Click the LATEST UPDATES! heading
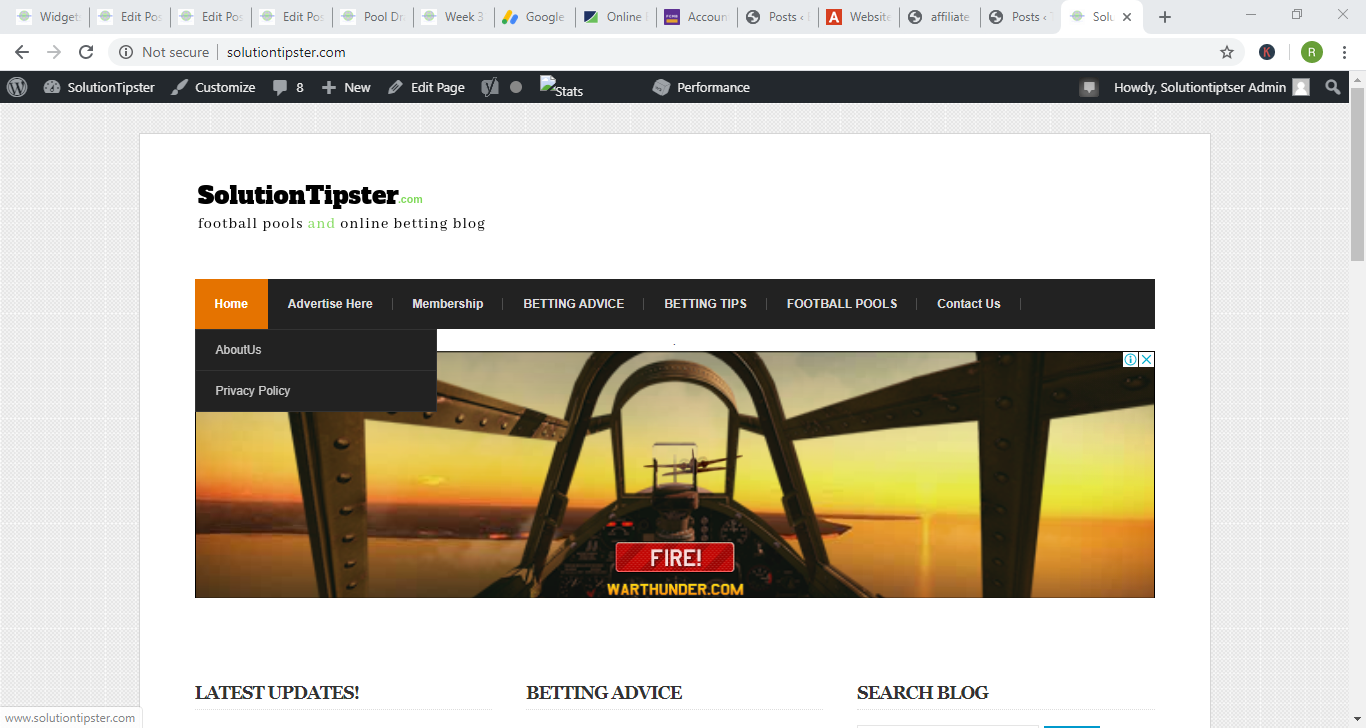Image resolution: width=1366 pixels, height=728 pixels. tap(277, 692)
